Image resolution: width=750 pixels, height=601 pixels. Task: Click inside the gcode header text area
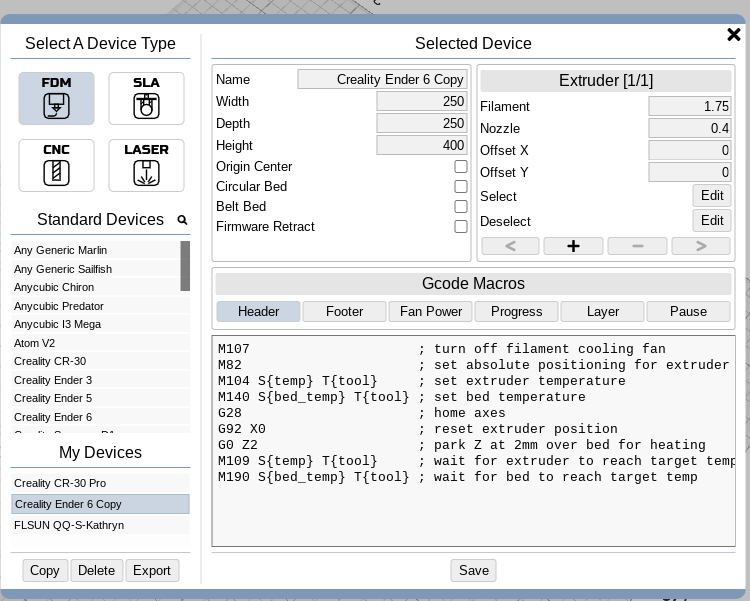pyautogui.click(x=474, y=441)
